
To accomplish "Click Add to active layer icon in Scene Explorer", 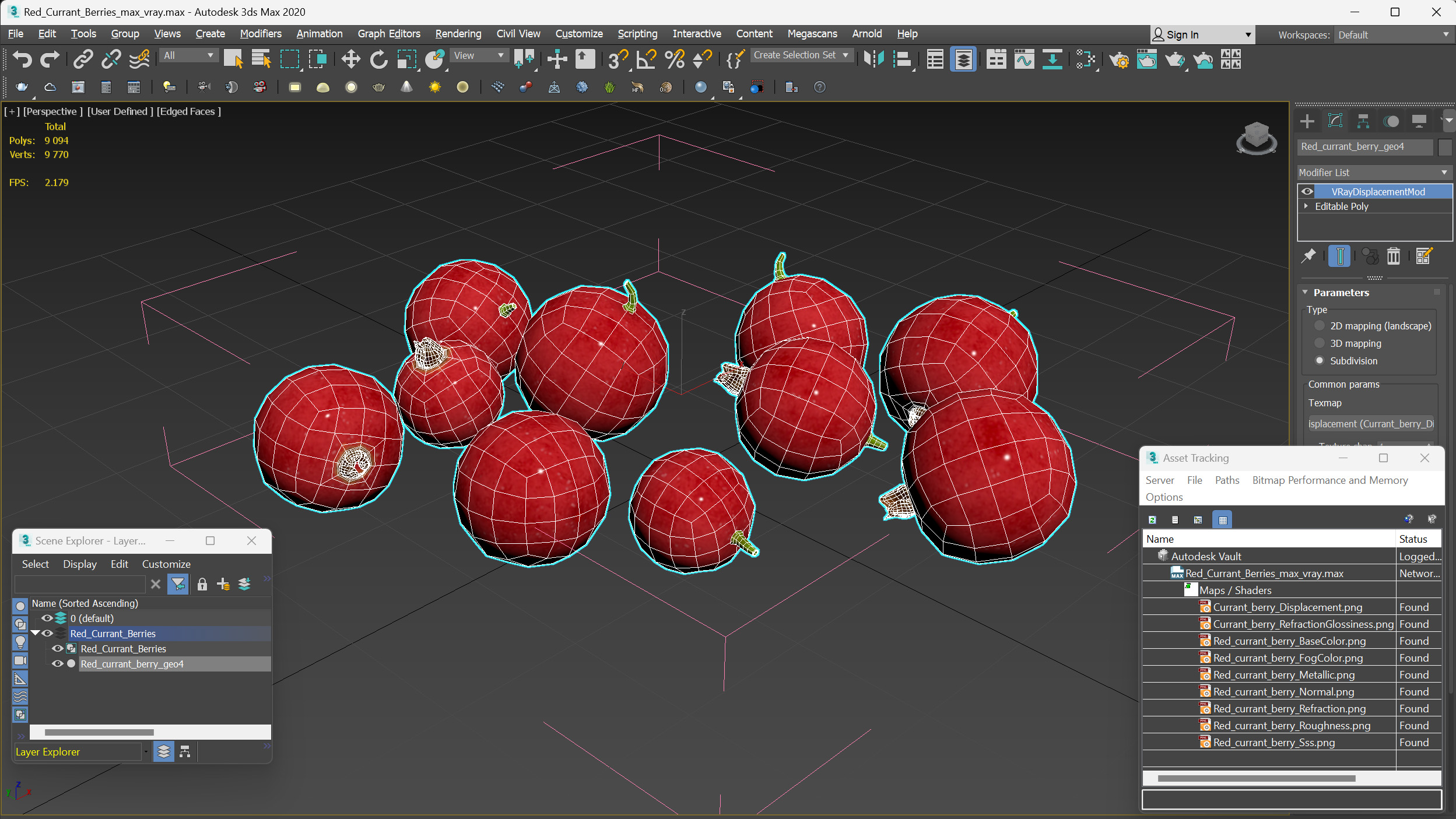I will 223,584.
